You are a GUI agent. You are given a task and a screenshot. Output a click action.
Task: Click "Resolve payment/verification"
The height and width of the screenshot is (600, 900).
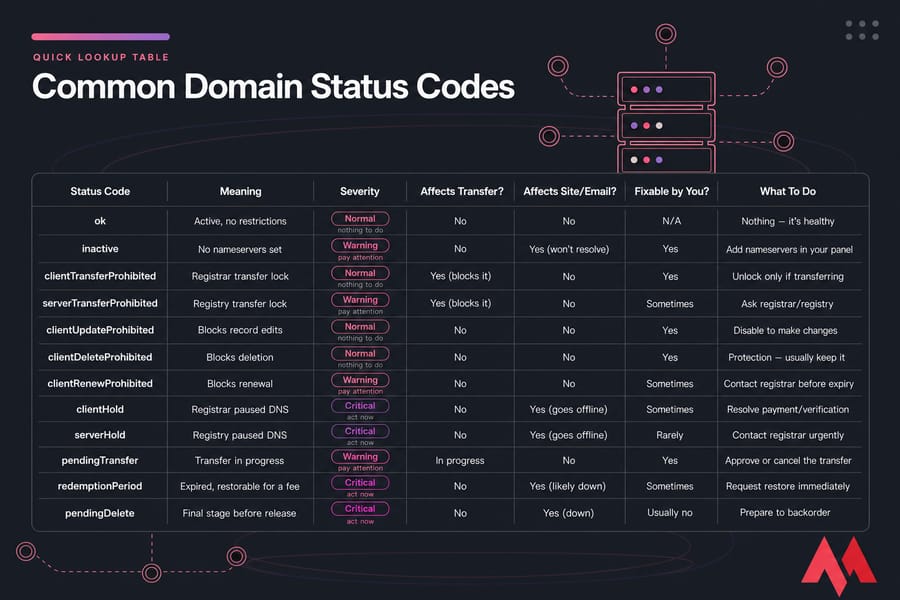click(x=788, y=409)
